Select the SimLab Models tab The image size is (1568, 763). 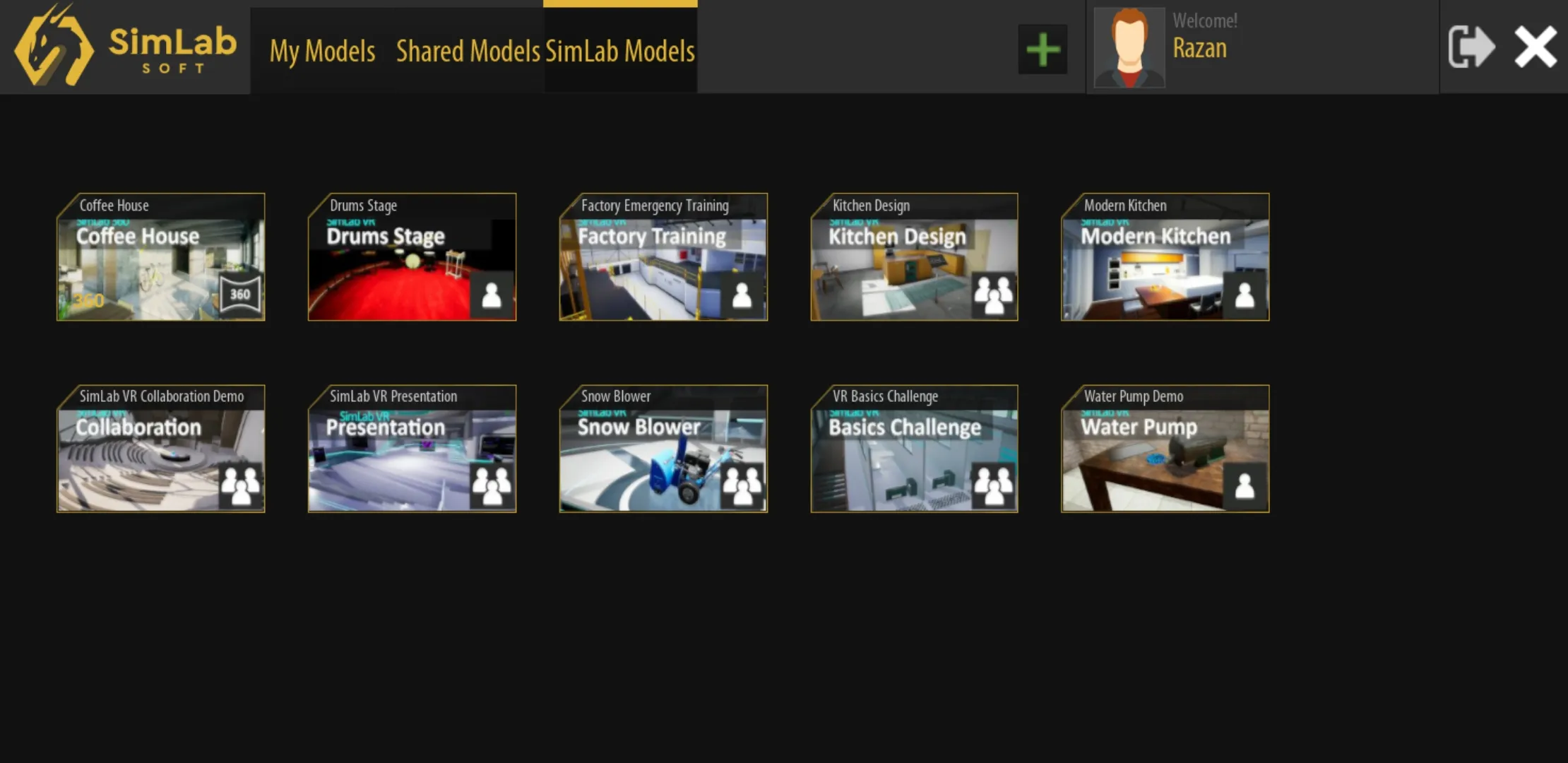(x=620, y=48)
